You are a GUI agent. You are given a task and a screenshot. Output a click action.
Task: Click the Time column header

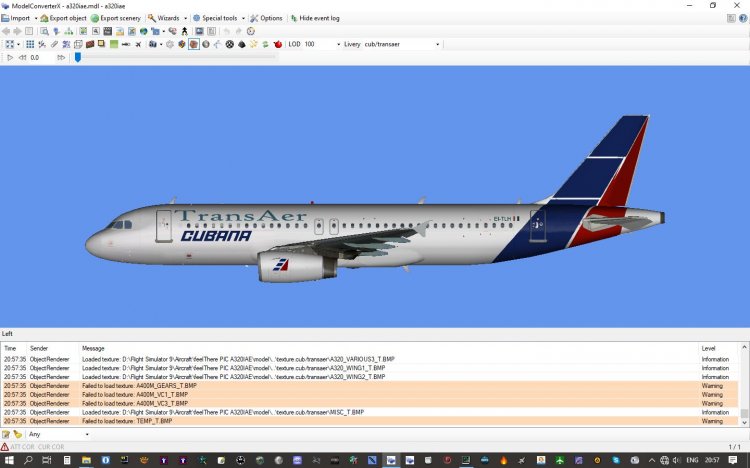pyautogui.click(x=10, y=348)
